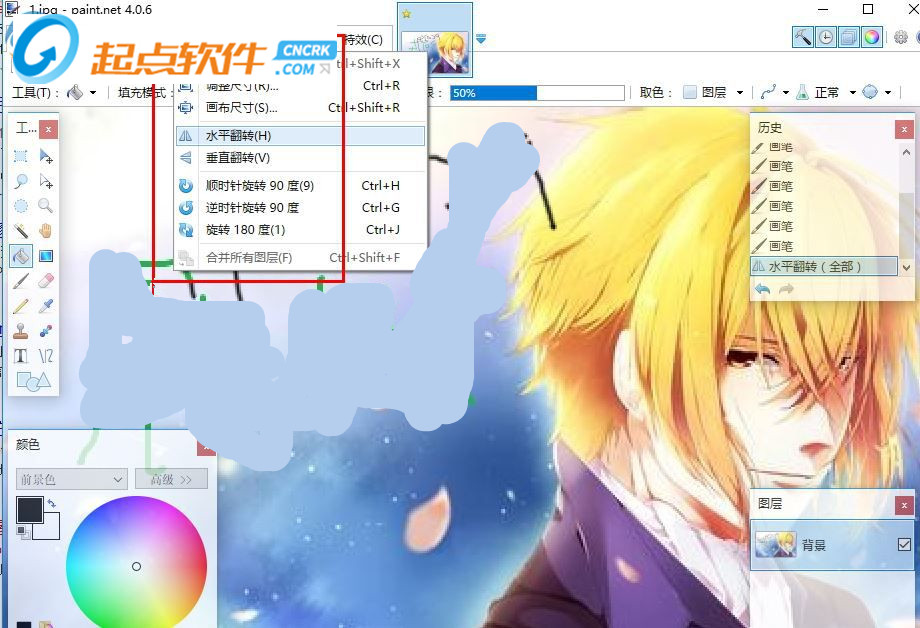This screenshot has height=628, width=920.
Task: Click History scrollbar up arrow
Action: point(906,152)
